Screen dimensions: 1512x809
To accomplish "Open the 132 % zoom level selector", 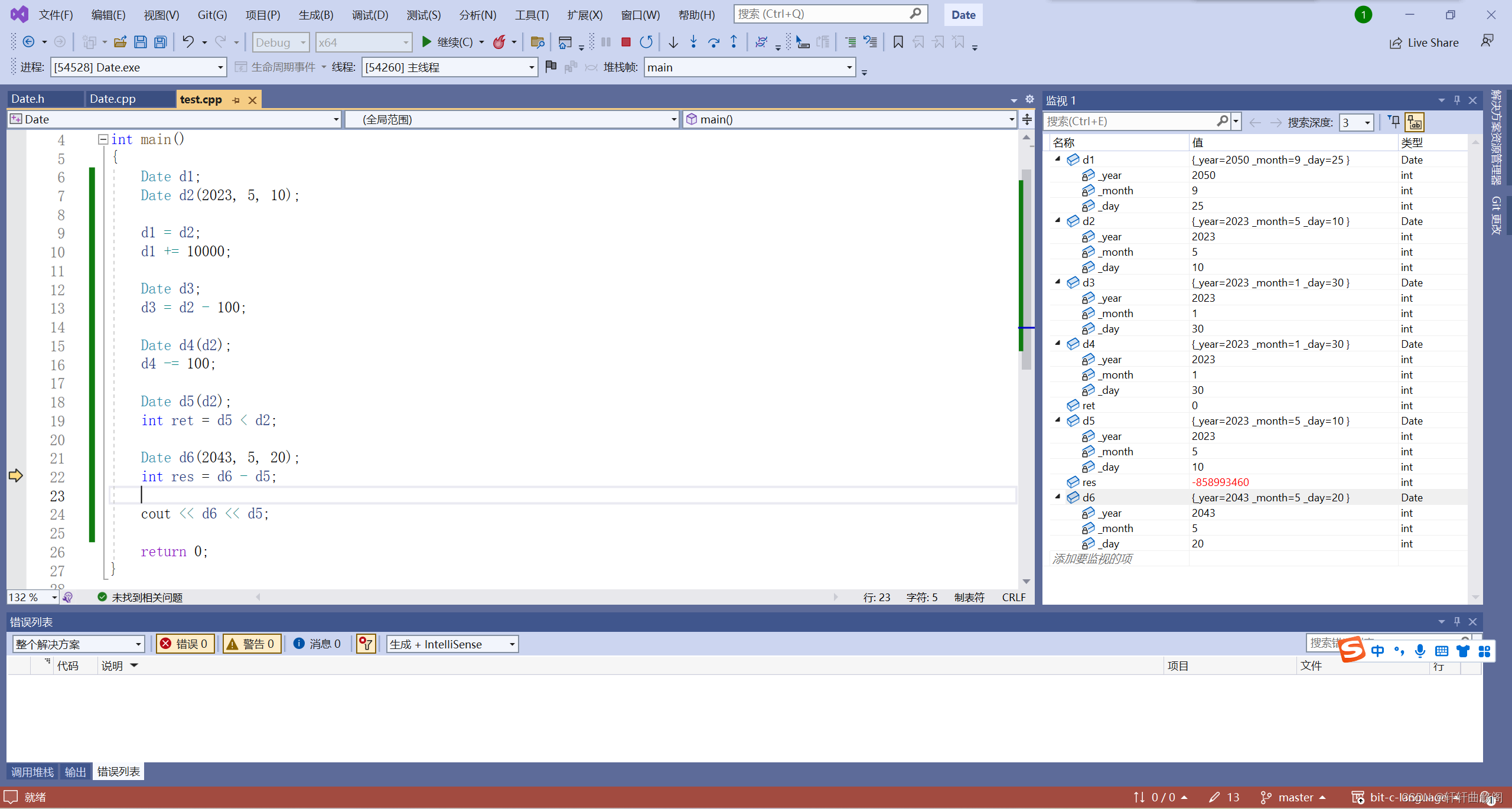I will [x=54, y=597].
